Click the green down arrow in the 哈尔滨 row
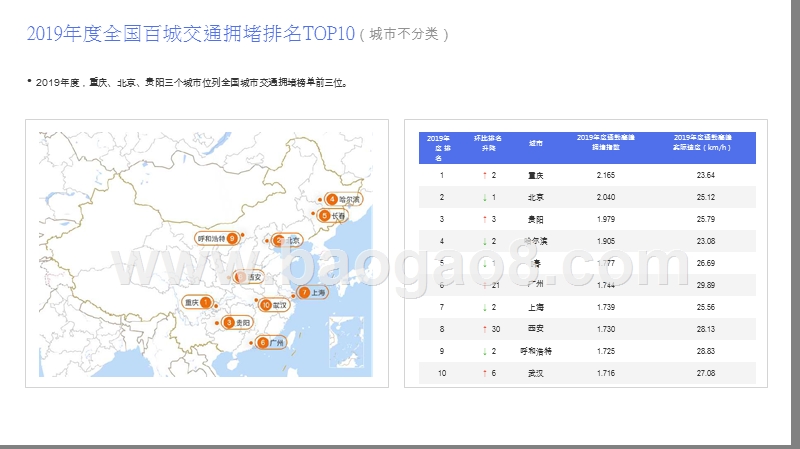The height and width of the screenshot is (449, 800). point(485,241)
